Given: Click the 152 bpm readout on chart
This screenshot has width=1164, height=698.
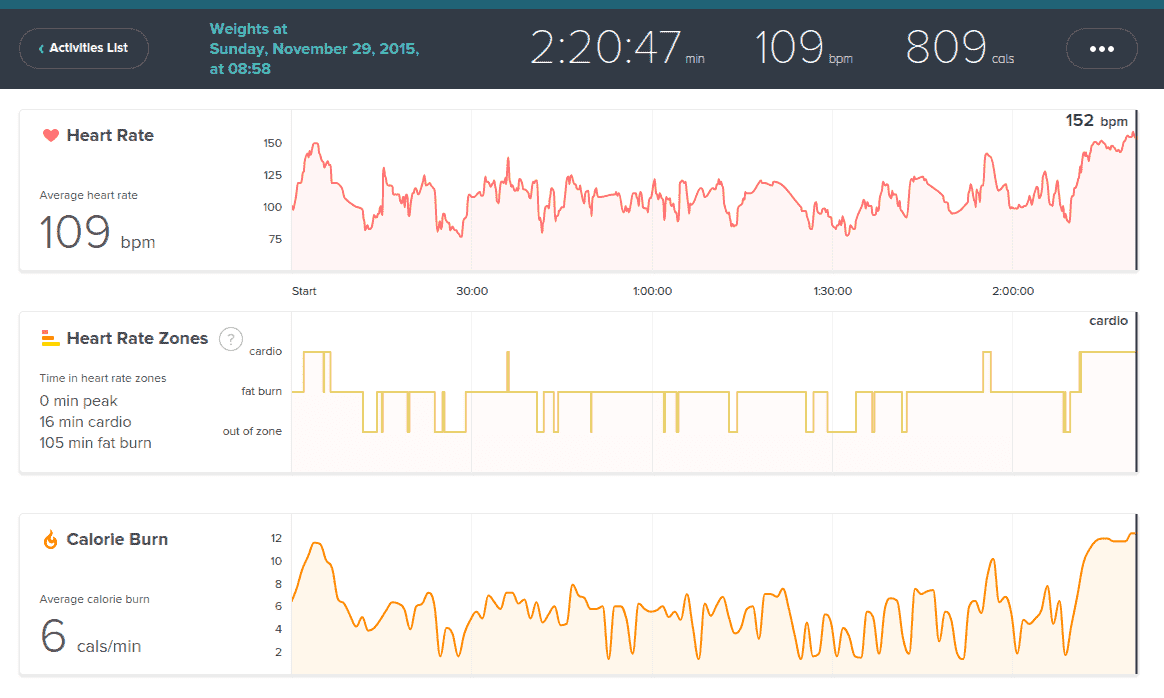Looking at the screenshot, I should pos(1095,121).
